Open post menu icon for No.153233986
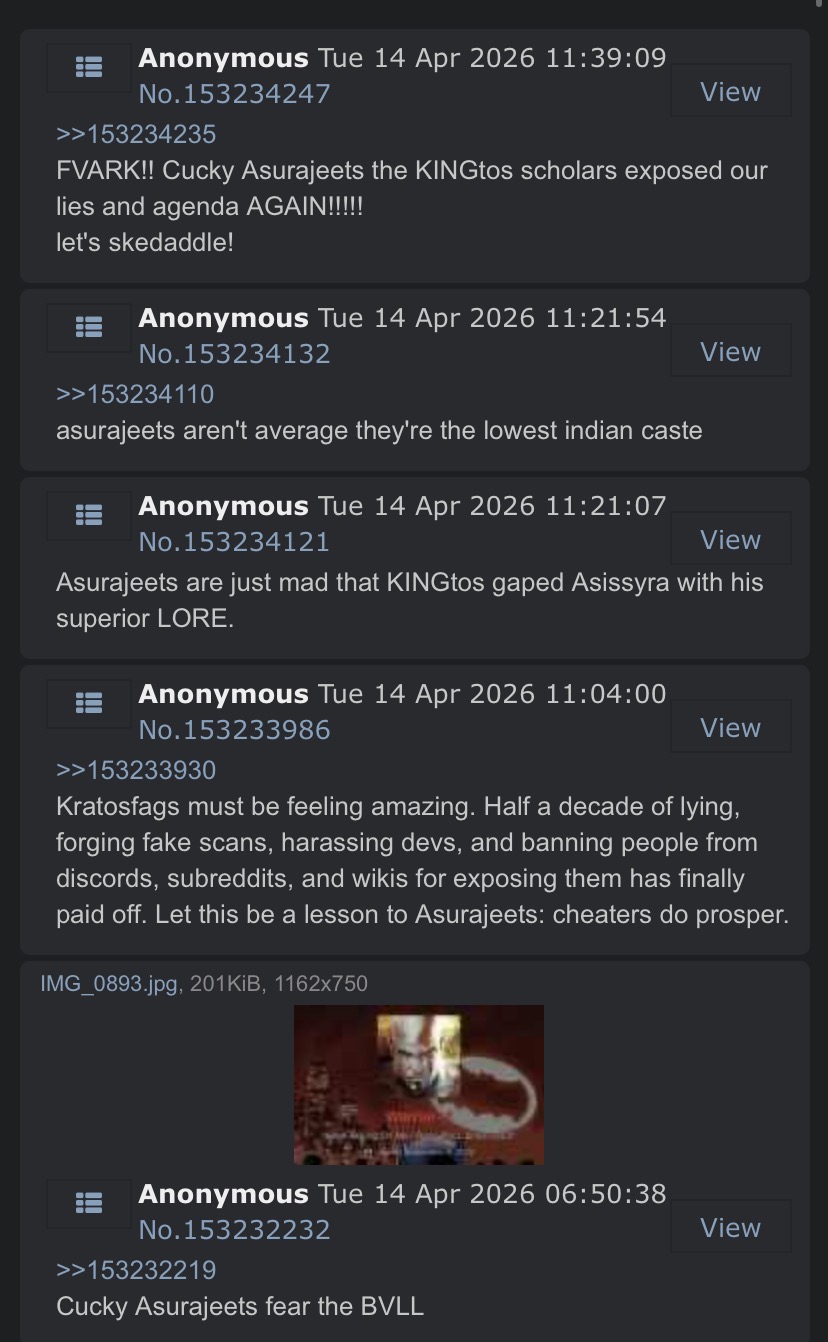828x1342 pixels. 88,703
